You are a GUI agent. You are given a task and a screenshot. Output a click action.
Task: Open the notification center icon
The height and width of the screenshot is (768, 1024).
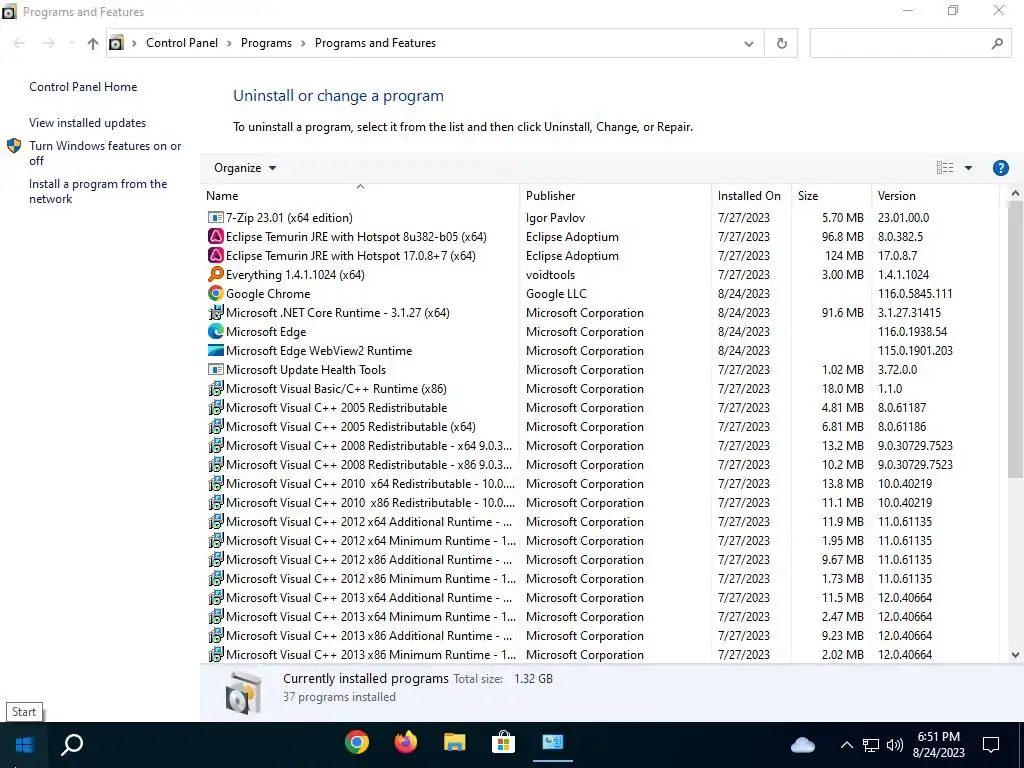coord(991,744)
